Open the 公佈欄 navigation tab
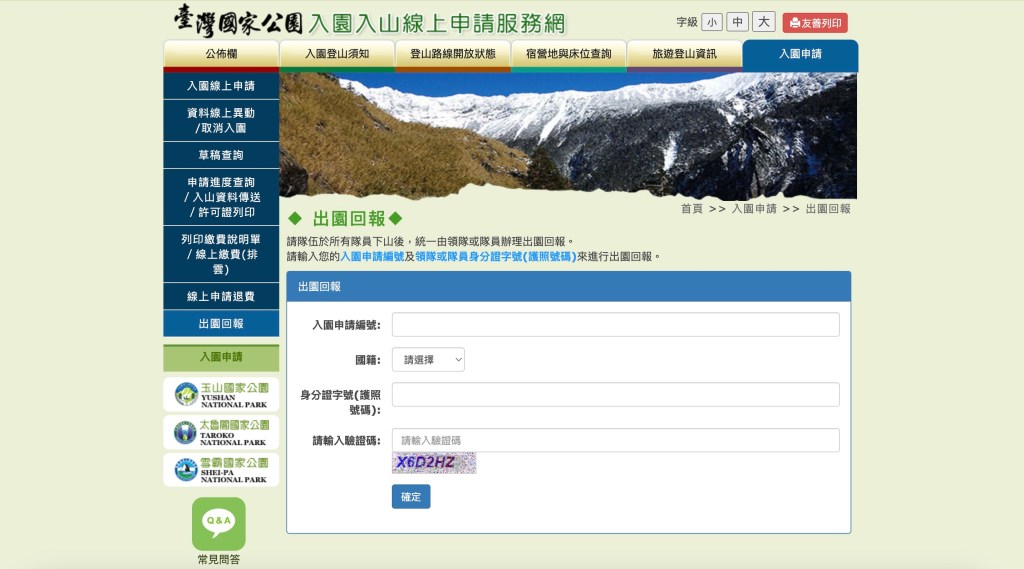The width and height of the screenshot is (1024, 569). tap(221, 54)
